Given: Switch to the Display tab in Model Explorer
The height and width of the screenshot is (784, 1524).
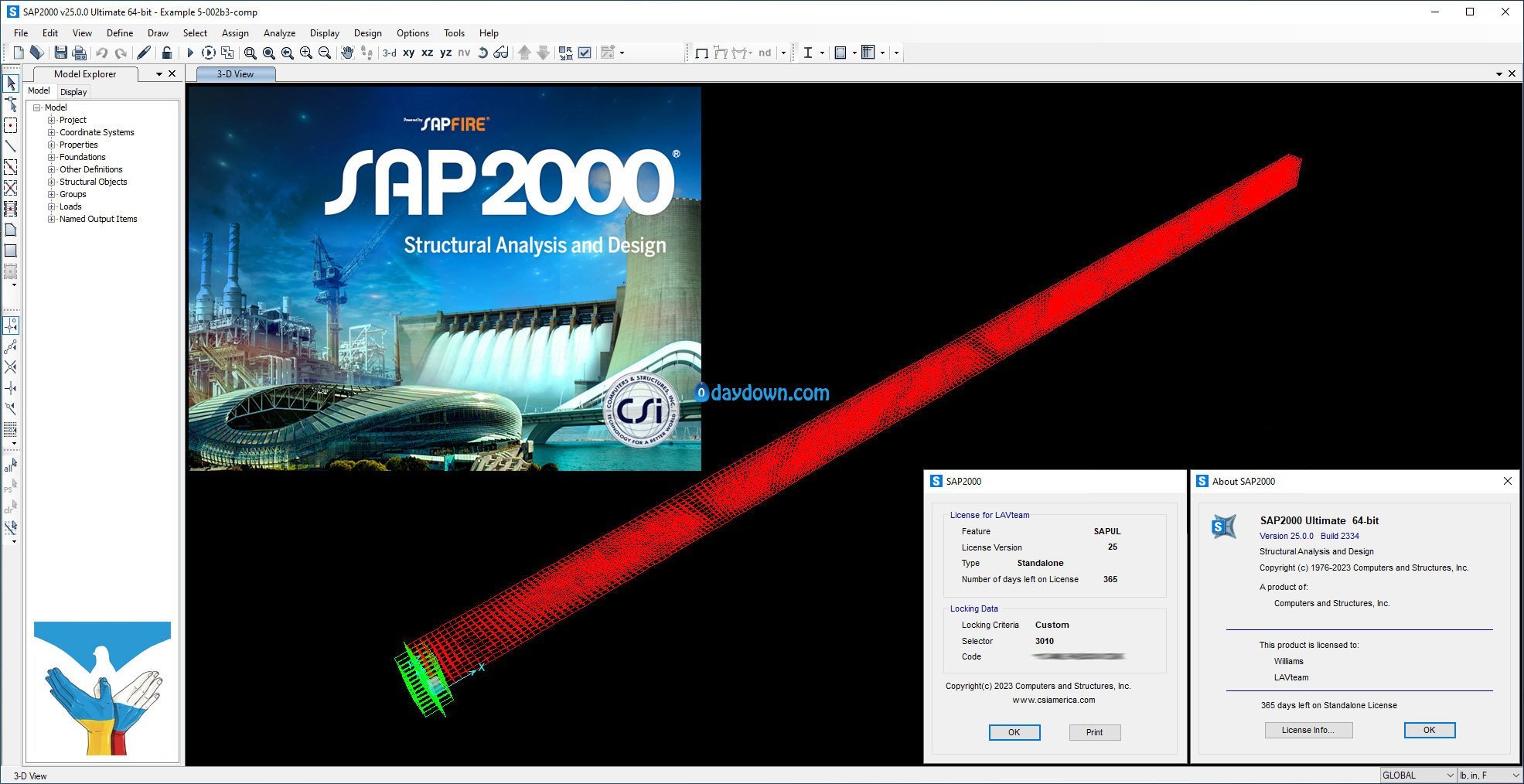Looking at the screenshot, I should (73, 92).
